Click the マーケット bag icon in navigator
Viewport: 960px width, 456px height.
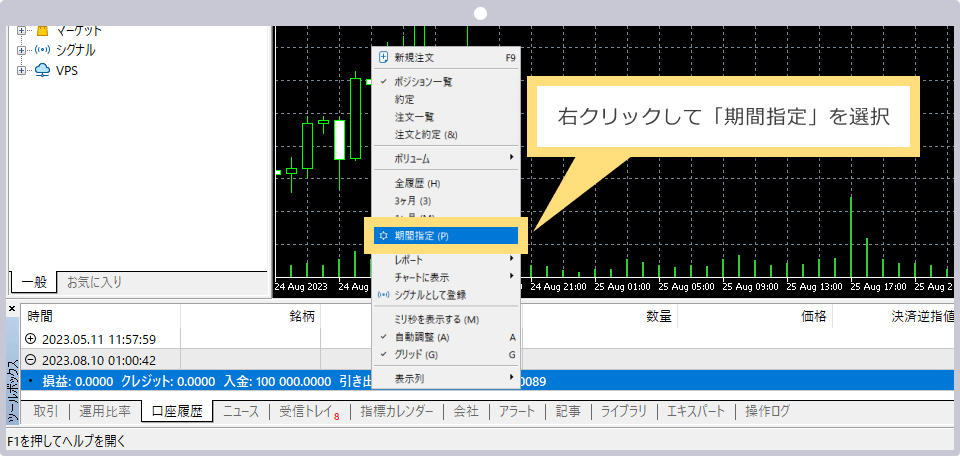42,31
